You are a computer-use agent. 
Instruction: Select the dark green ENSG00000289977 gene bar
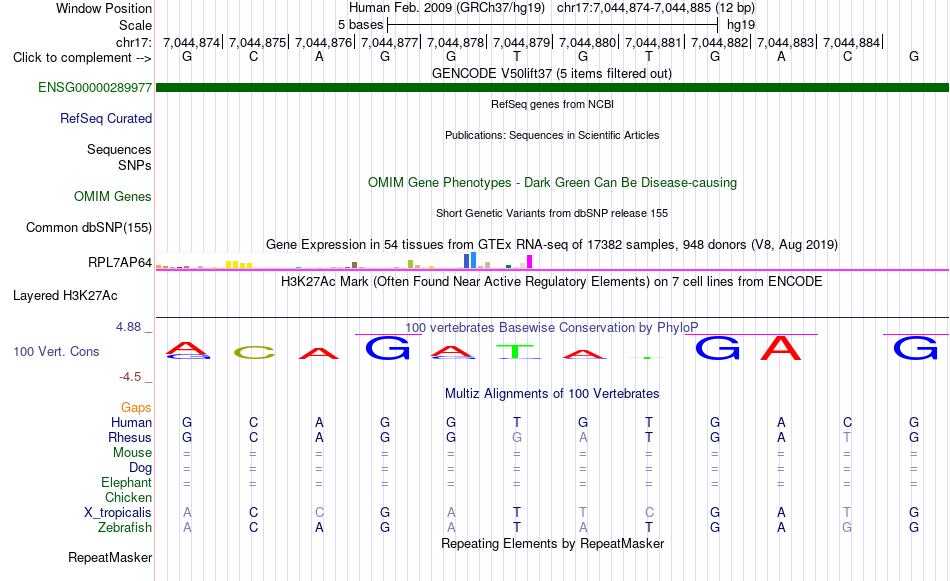pos(552,87)
